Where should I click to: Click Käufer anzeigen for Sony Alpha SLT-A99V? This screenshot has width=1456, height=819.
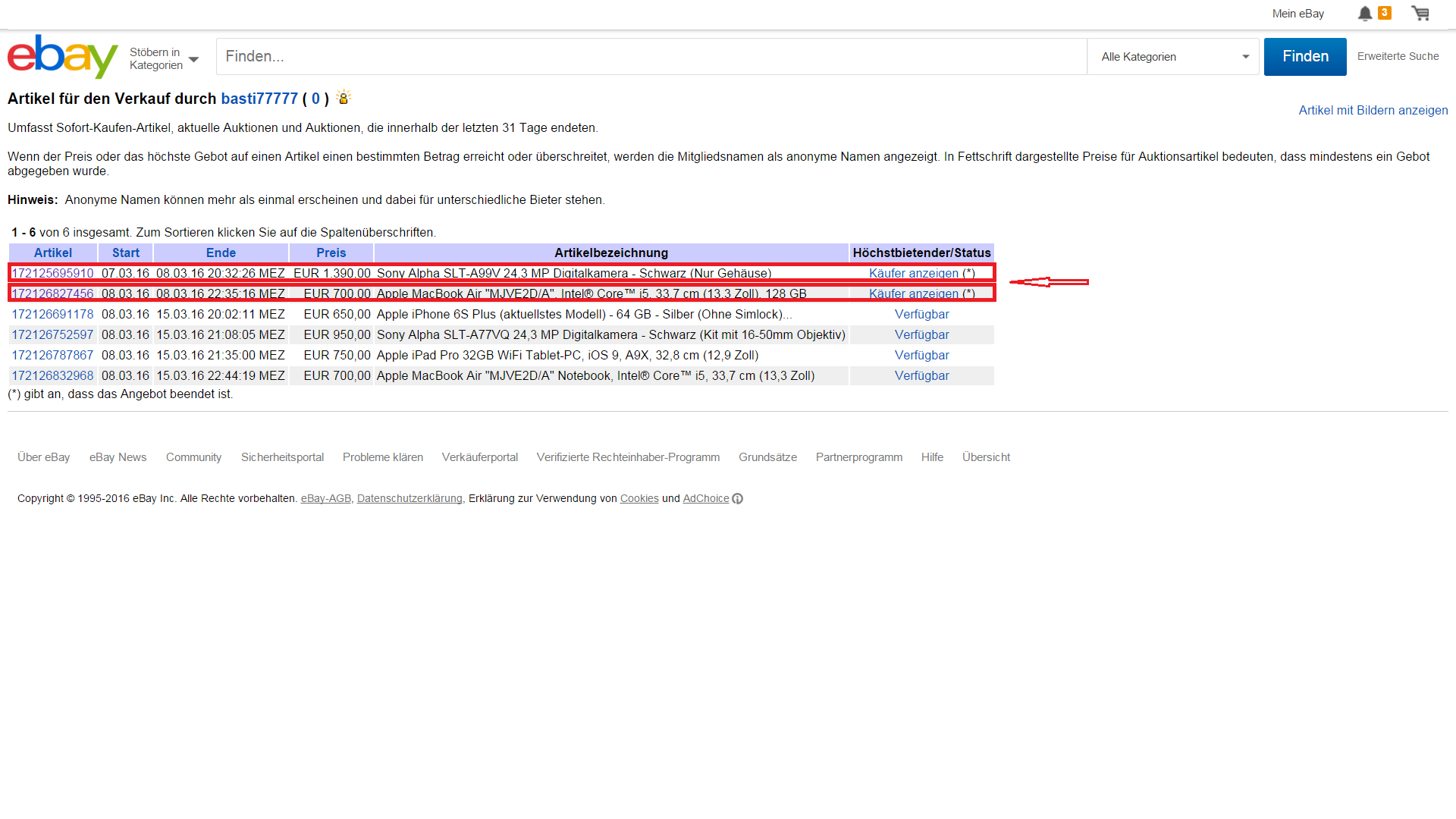point(914,273)
